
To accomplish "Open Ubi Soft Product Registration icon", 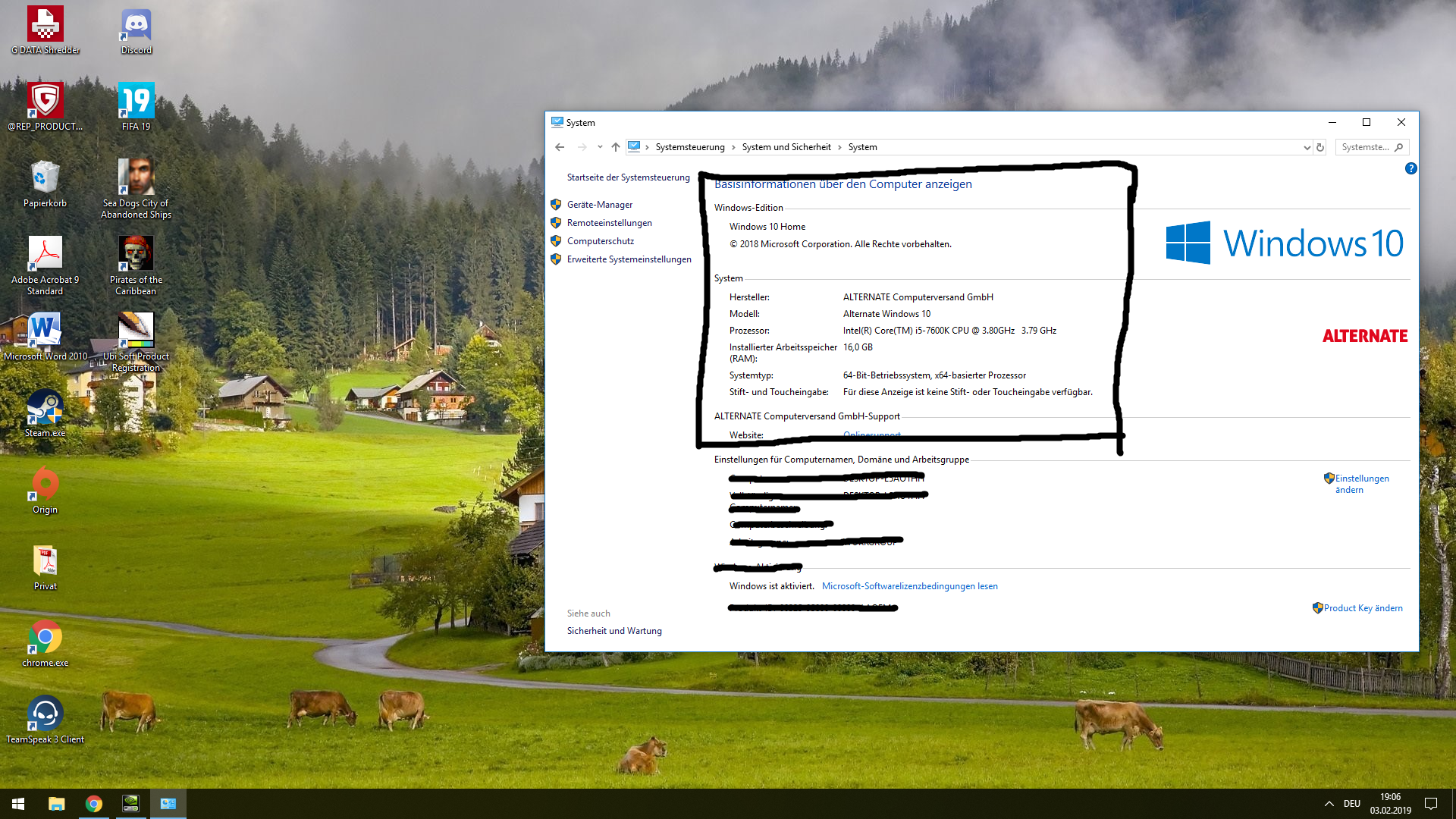I will 136,342.
